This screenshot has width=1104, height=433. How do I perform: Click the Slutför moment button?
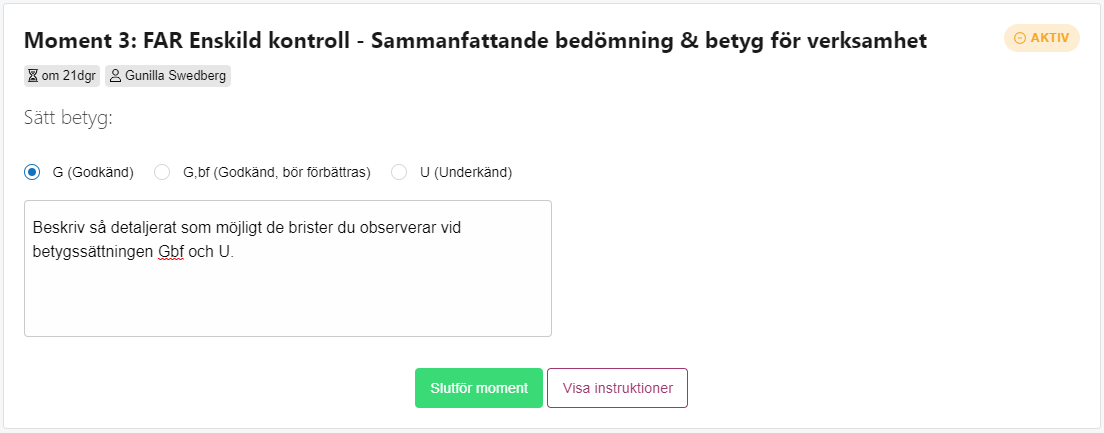tap(479, 388)
